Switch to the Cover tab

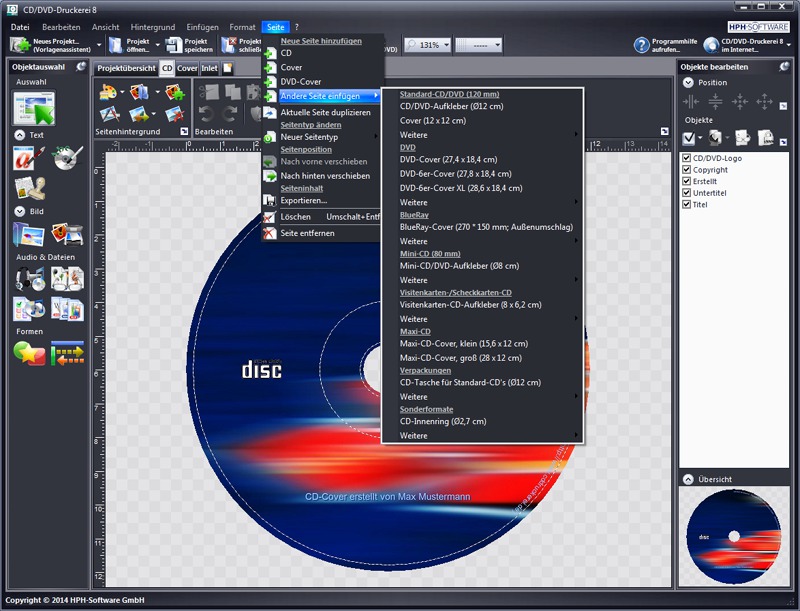[187, 68]
